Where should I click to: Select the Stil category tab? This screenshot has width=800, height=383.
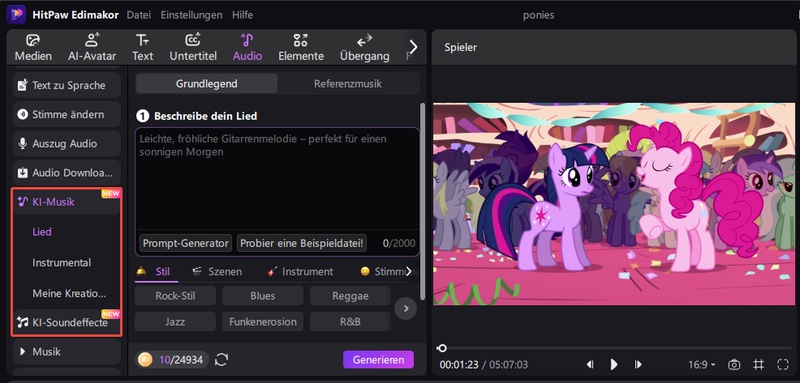tap(156, 272)
